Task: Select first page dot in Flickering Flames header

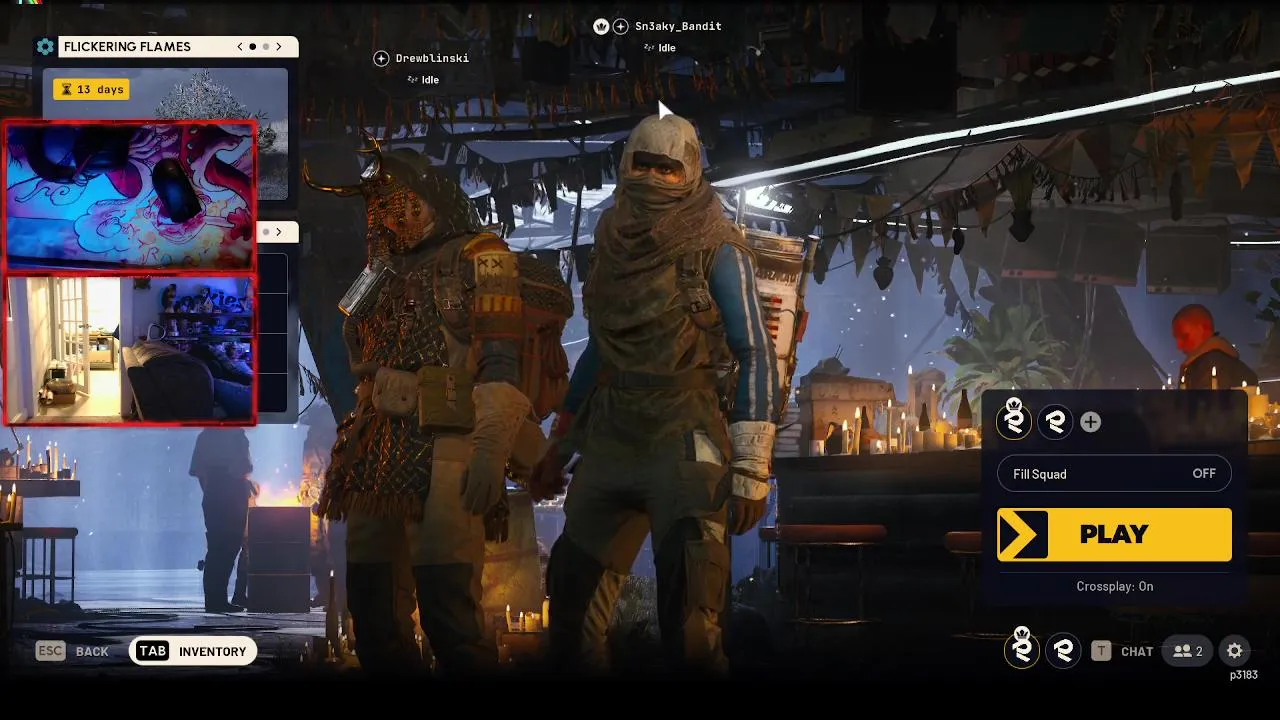Action: point(253,47)
